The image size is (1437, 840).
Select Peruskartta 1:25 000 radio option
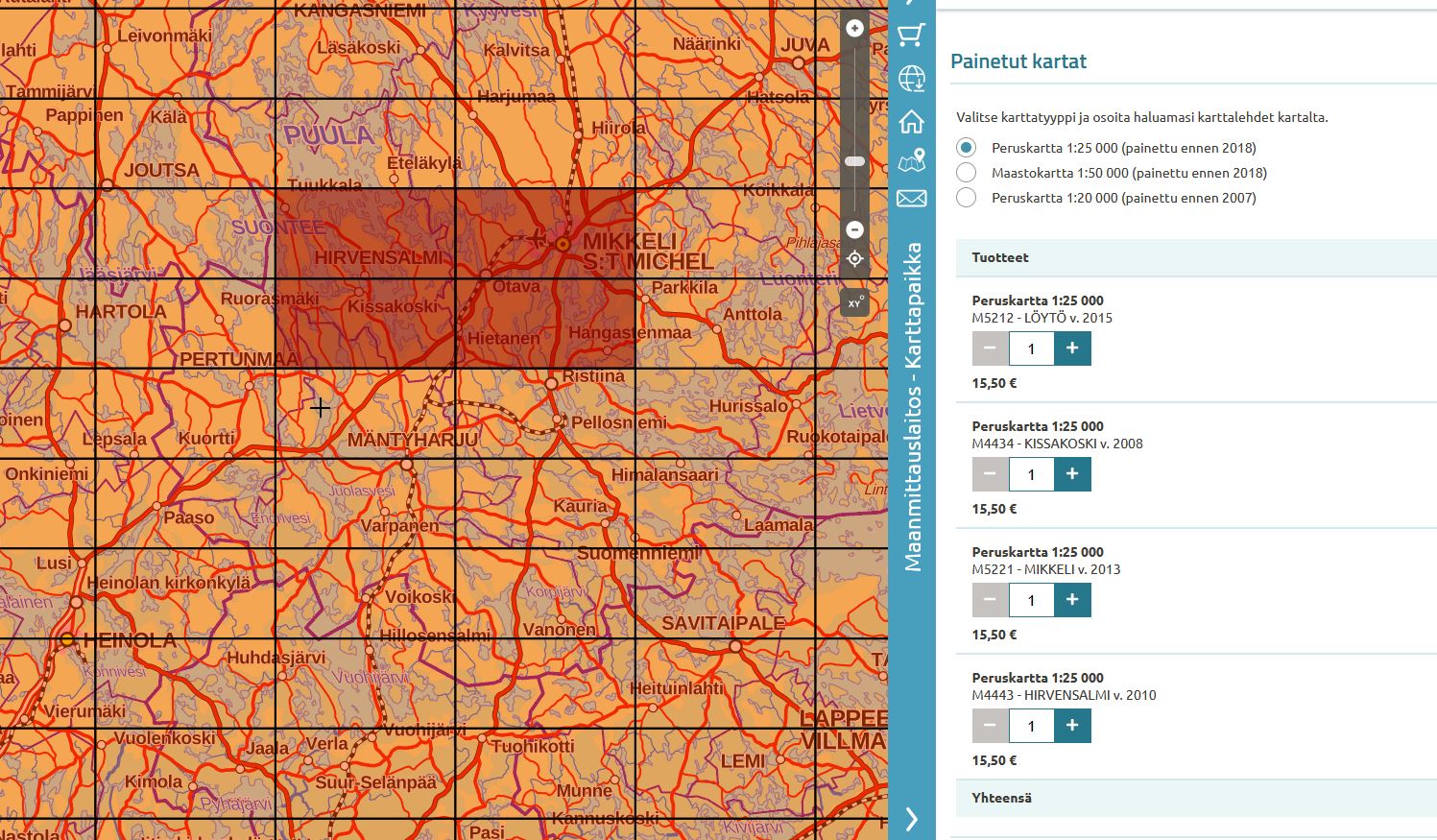[967, 148]
